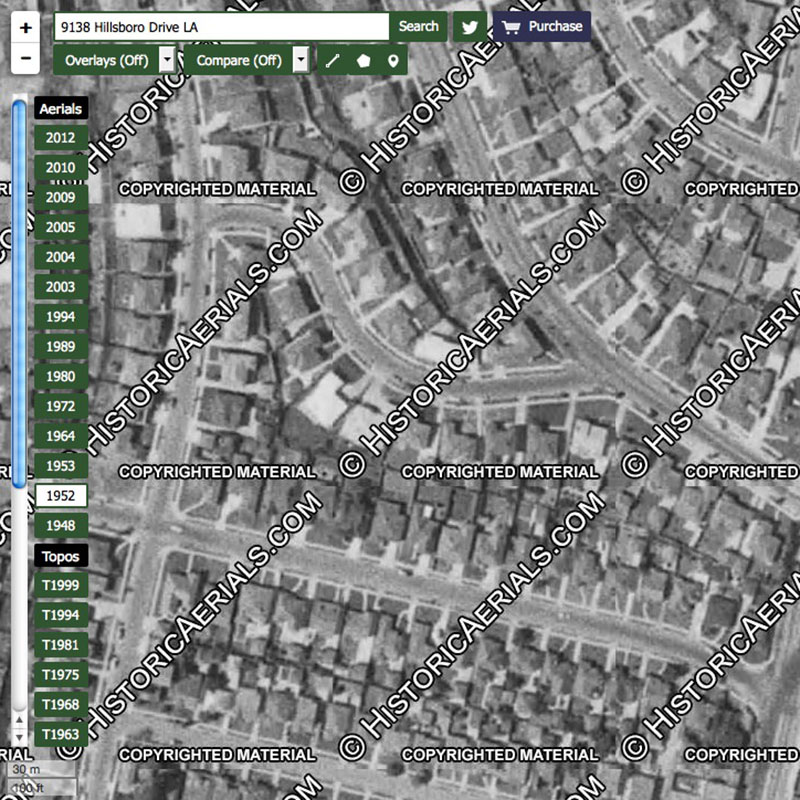
Task: Show the 1994 aerial imagery
Action: (x=61, y=316)
